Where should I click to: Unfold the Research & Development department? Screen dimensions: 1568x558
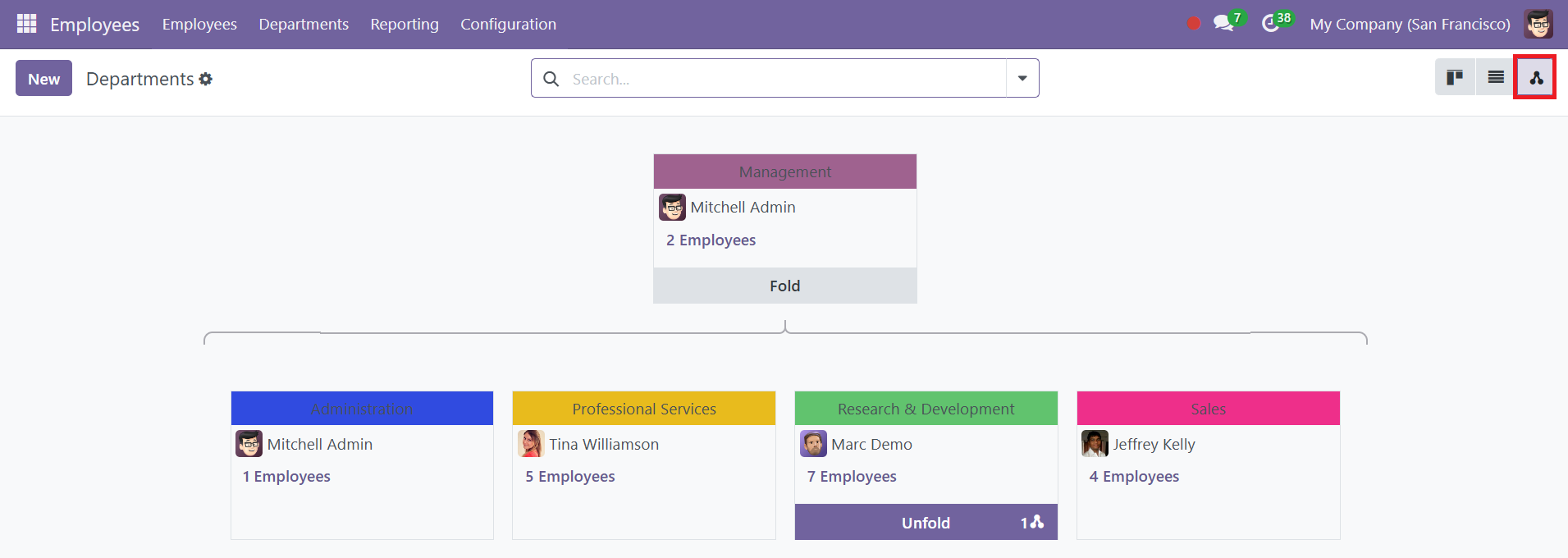(926, 523)
